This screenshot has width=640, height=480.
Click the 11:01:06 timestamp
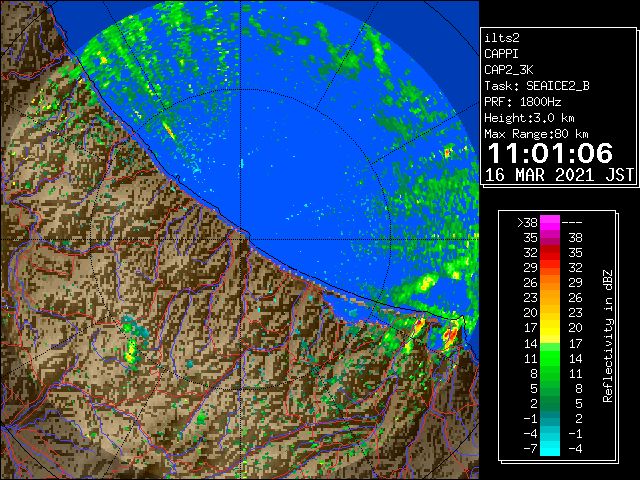pos(550,153)
